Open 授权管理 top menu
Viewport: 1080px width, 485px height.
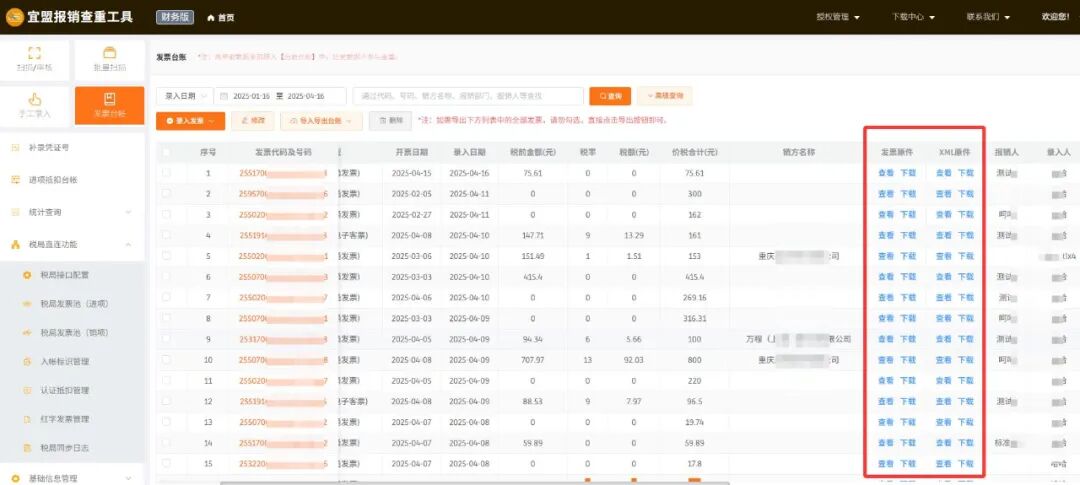click(x=838, y=17)
